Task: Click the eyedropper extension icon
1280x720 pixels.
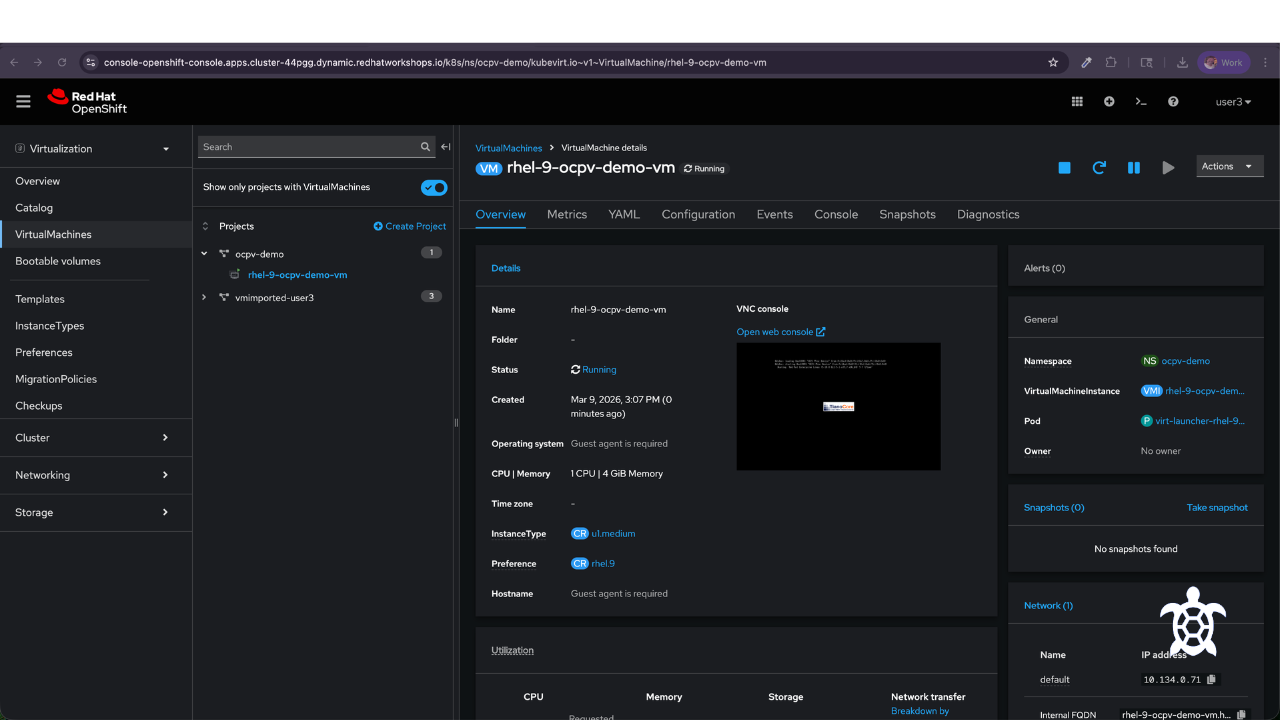Action: click(x=1086, y=62)
